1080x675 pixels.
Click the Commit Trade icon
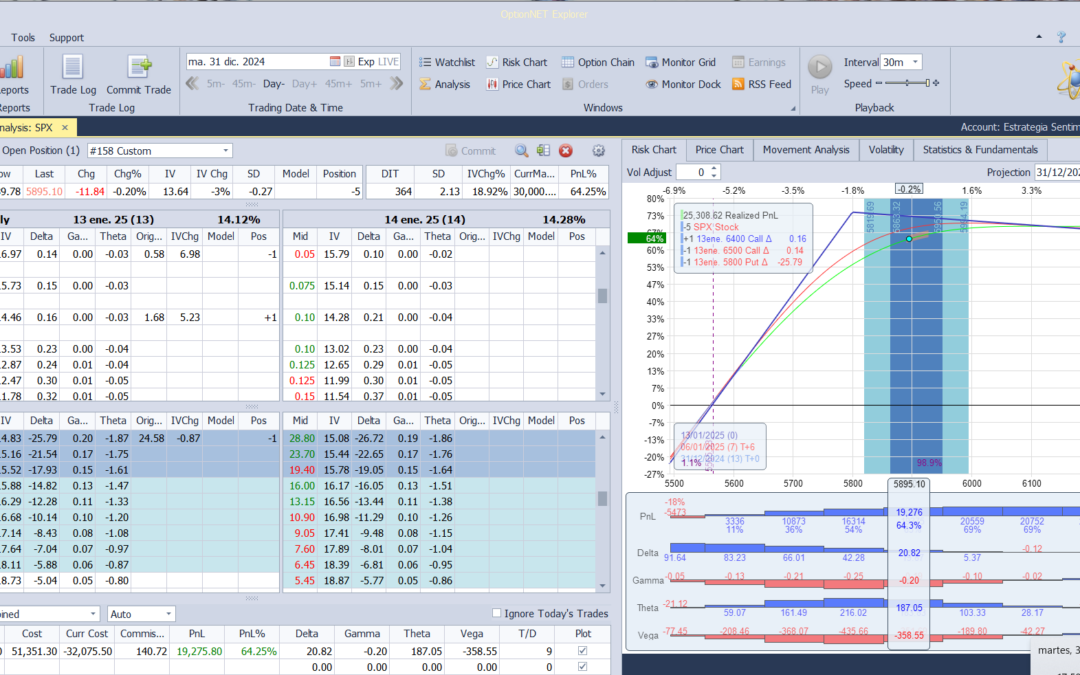point(139,75)
